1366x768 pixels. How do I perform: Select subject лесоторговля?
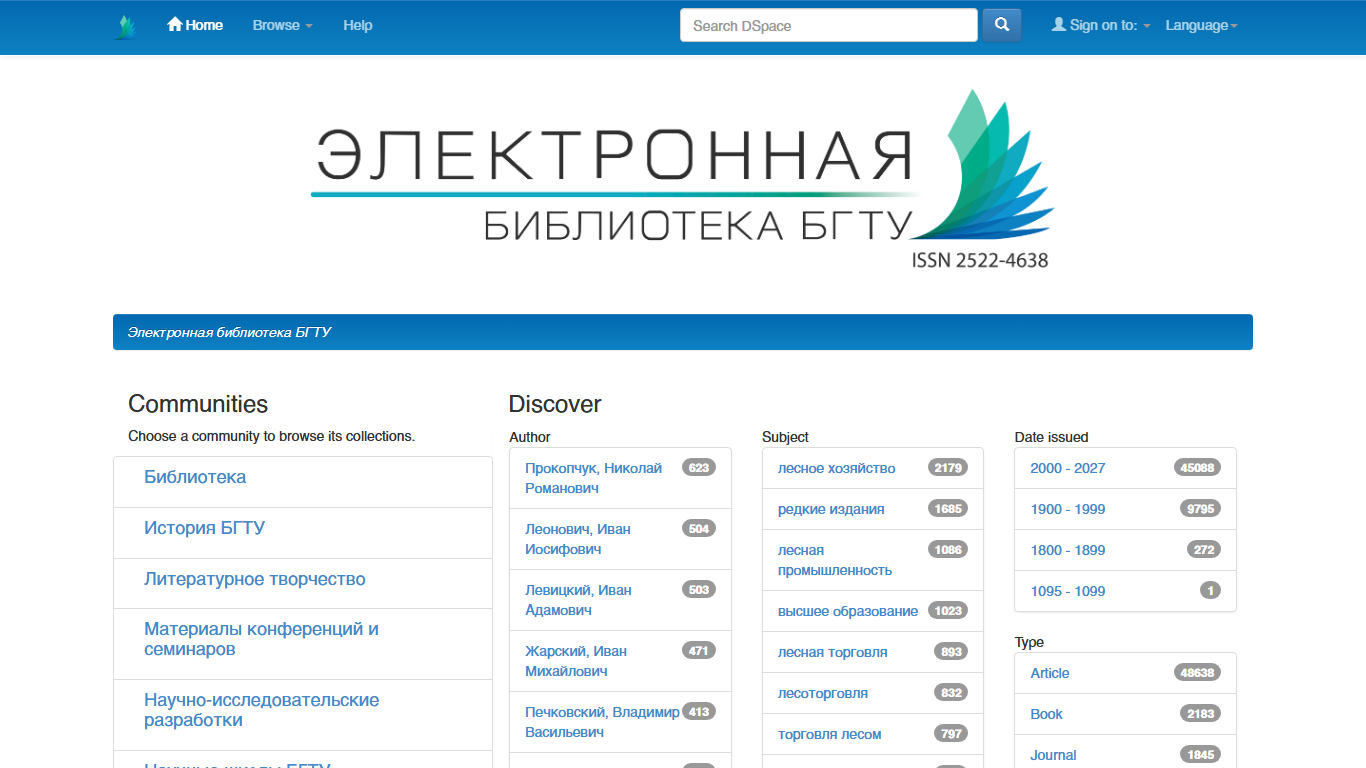pyautogui.click(x=823, y=693)
